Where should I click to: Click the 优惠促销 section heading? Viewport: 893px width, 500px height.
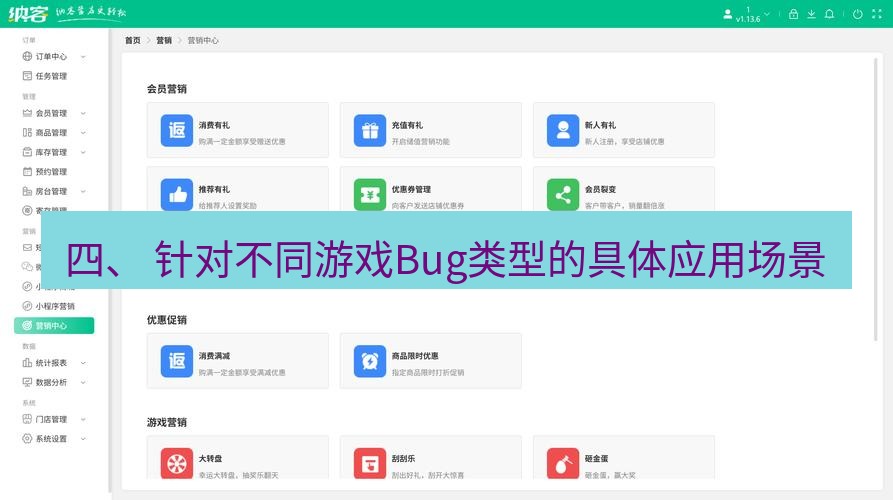[x=167, y=320]
